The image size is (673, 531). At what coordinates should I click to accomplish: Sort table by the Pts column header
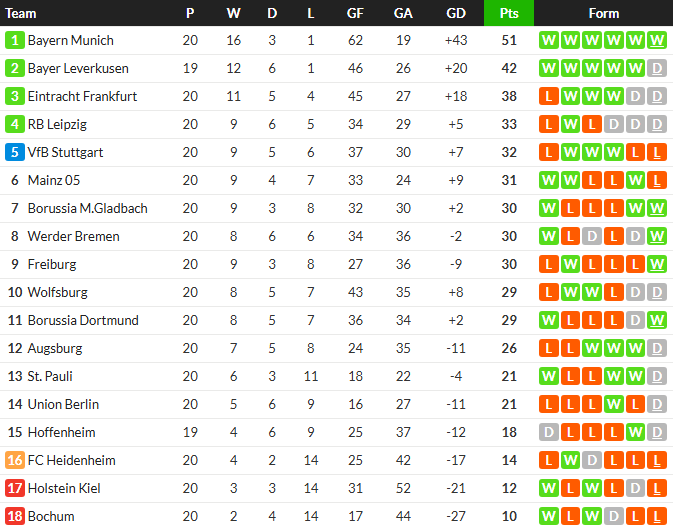[508, 13]
